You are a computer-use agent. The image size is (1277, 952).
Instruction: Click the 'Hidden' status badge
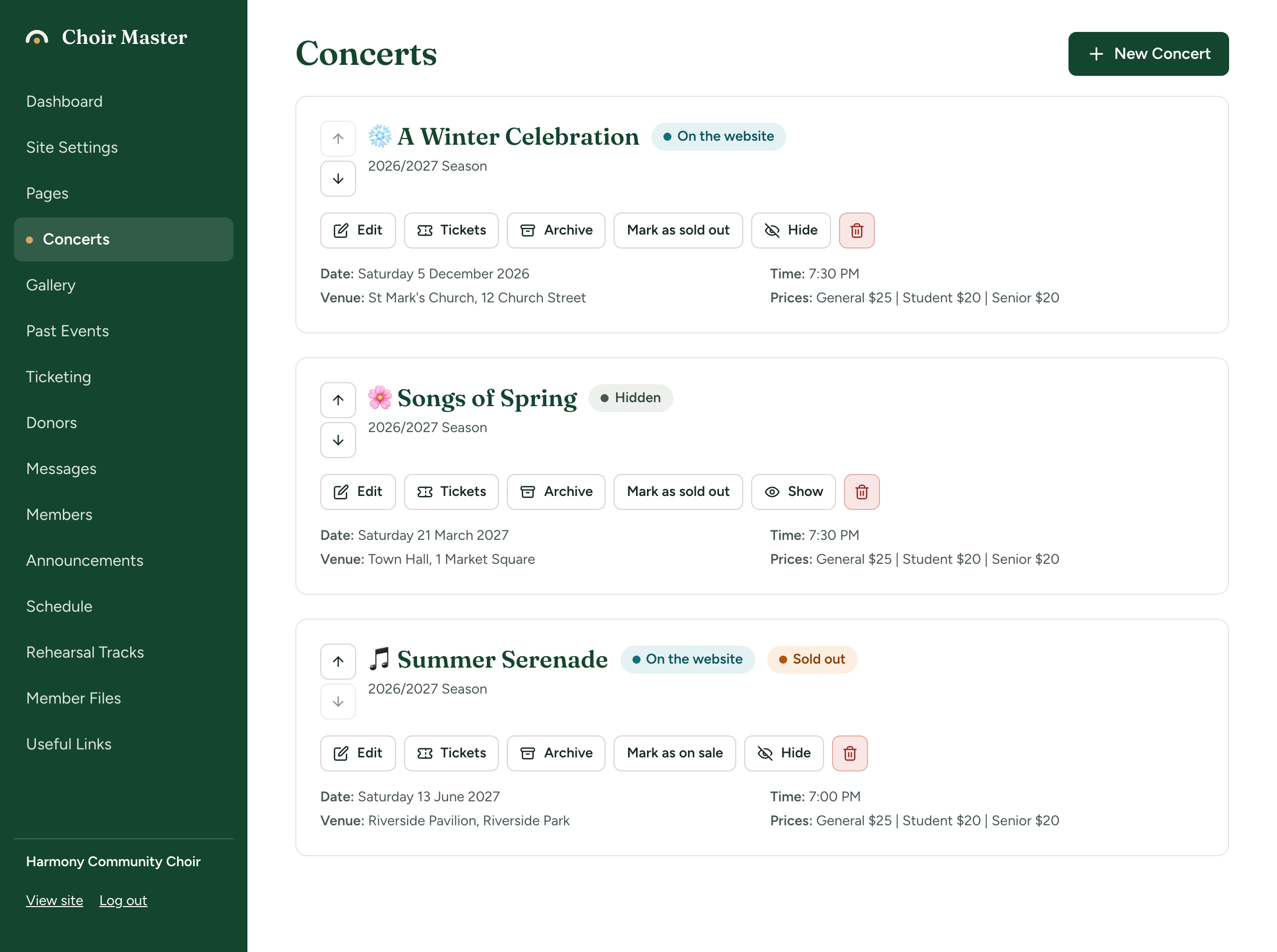pyautogui.click(x=631, y=398)
